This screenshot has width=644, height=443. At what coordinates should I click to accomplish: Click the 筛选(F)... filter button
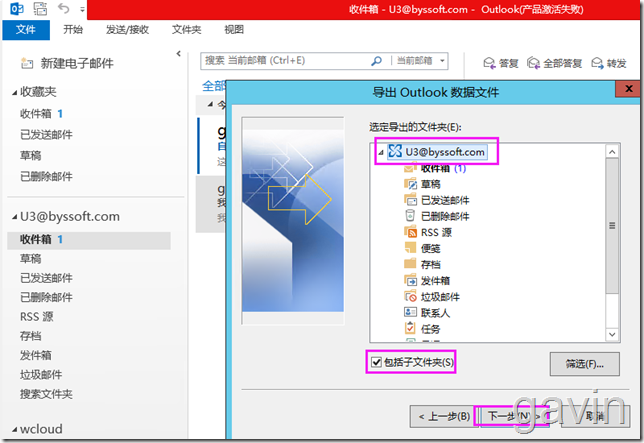(584, 364)
